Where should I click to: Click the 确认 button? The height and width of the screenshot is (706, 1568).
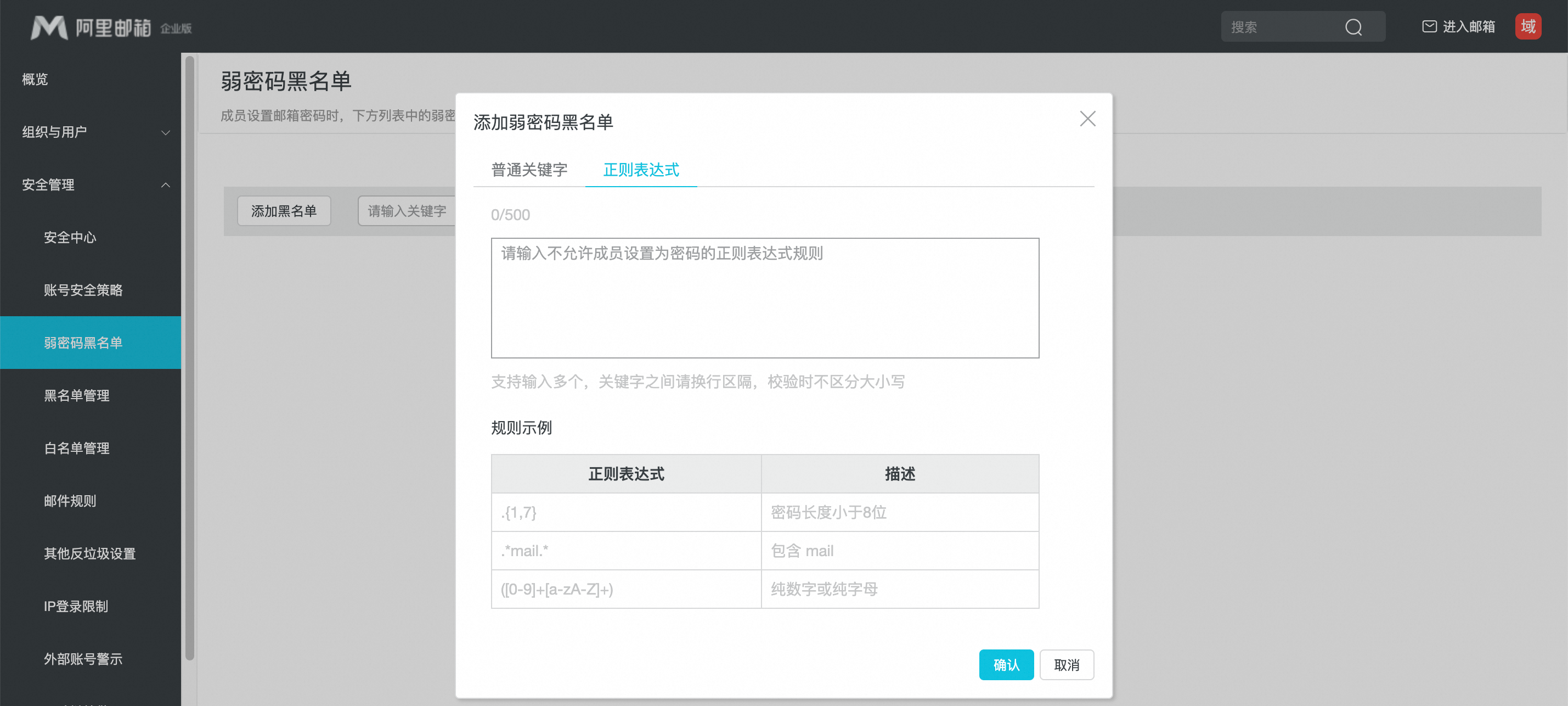coord(1006,665)
